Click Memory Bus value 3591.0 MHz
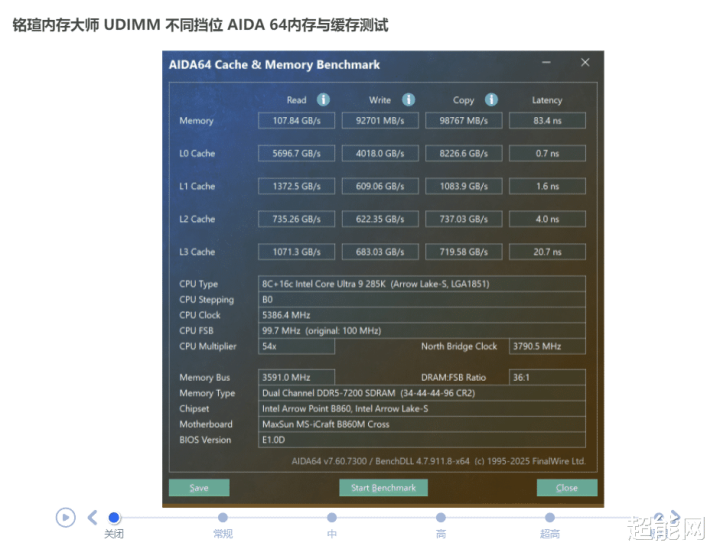Image resolution: width=720 pixels, height=559 pixels. [296, 377]
